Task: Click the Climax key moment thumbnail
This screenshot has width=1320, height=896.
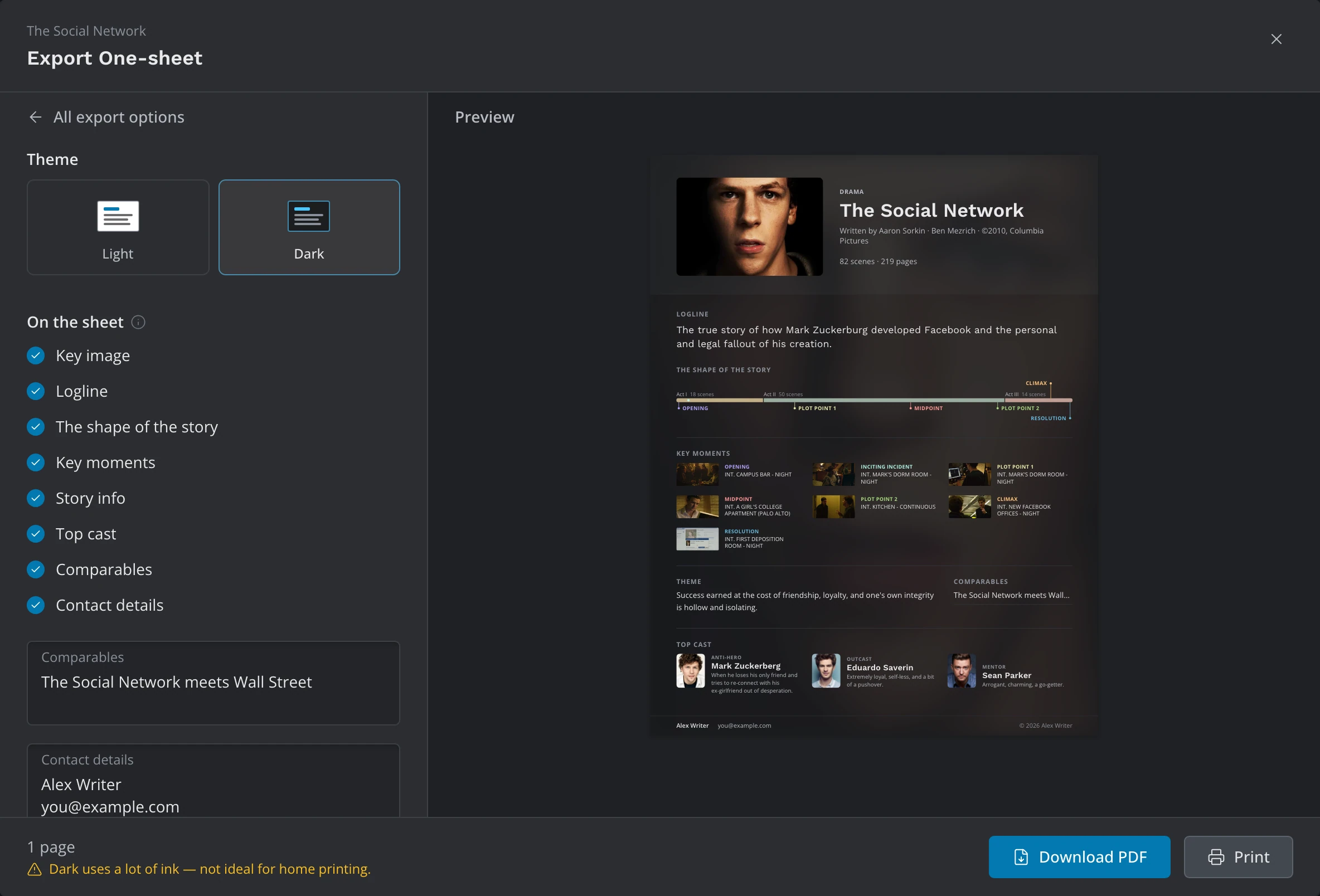Action: click(969, 507)
